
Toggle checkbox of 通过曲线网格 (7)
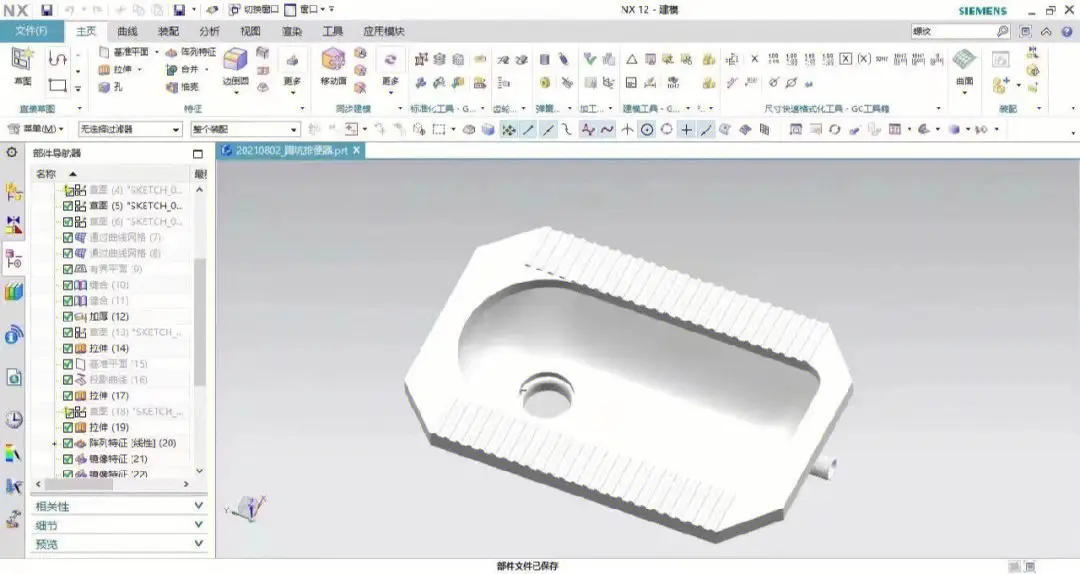[68, 237]
